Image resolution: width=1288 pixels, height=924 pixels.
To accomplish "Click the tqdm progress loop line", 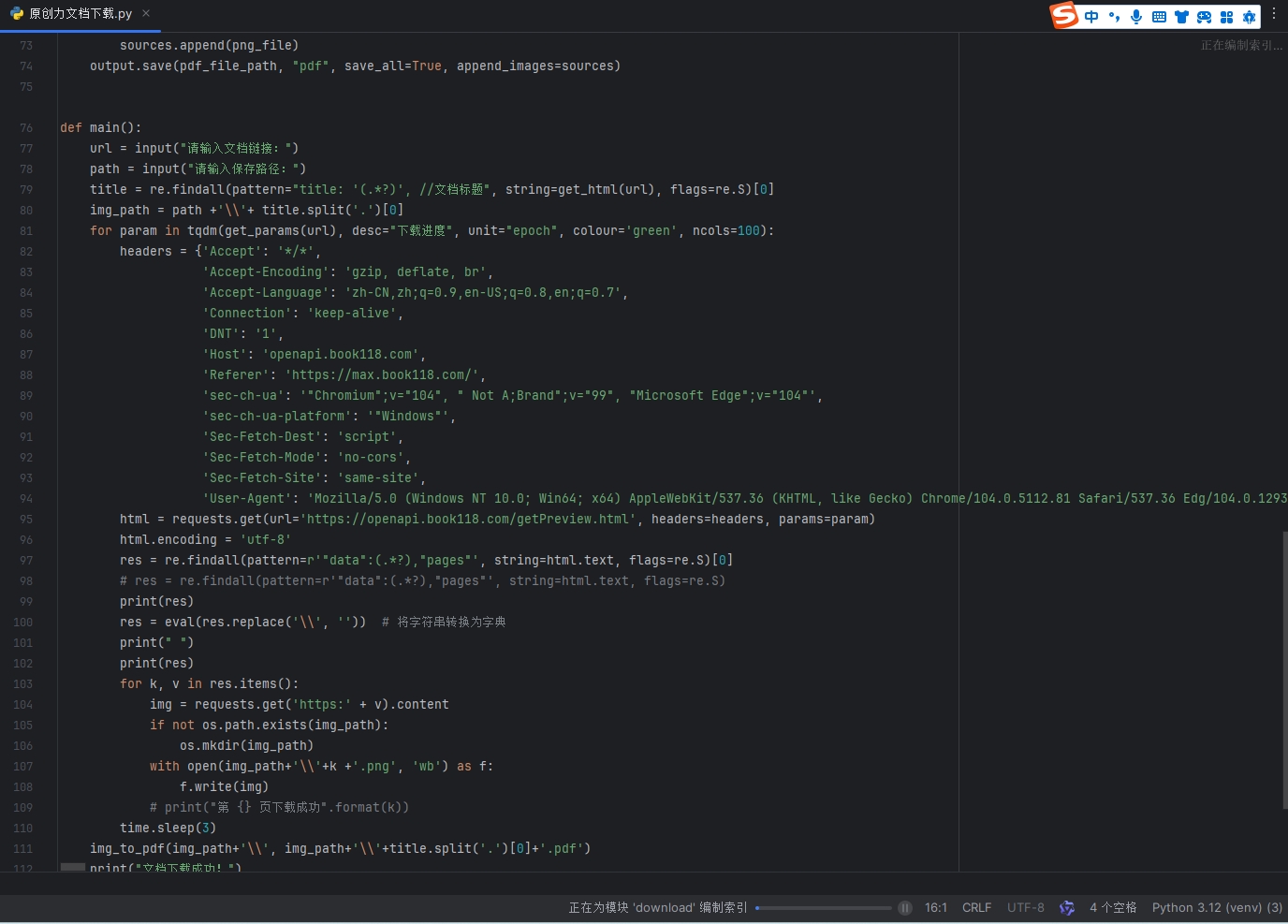I will point(432,231).
